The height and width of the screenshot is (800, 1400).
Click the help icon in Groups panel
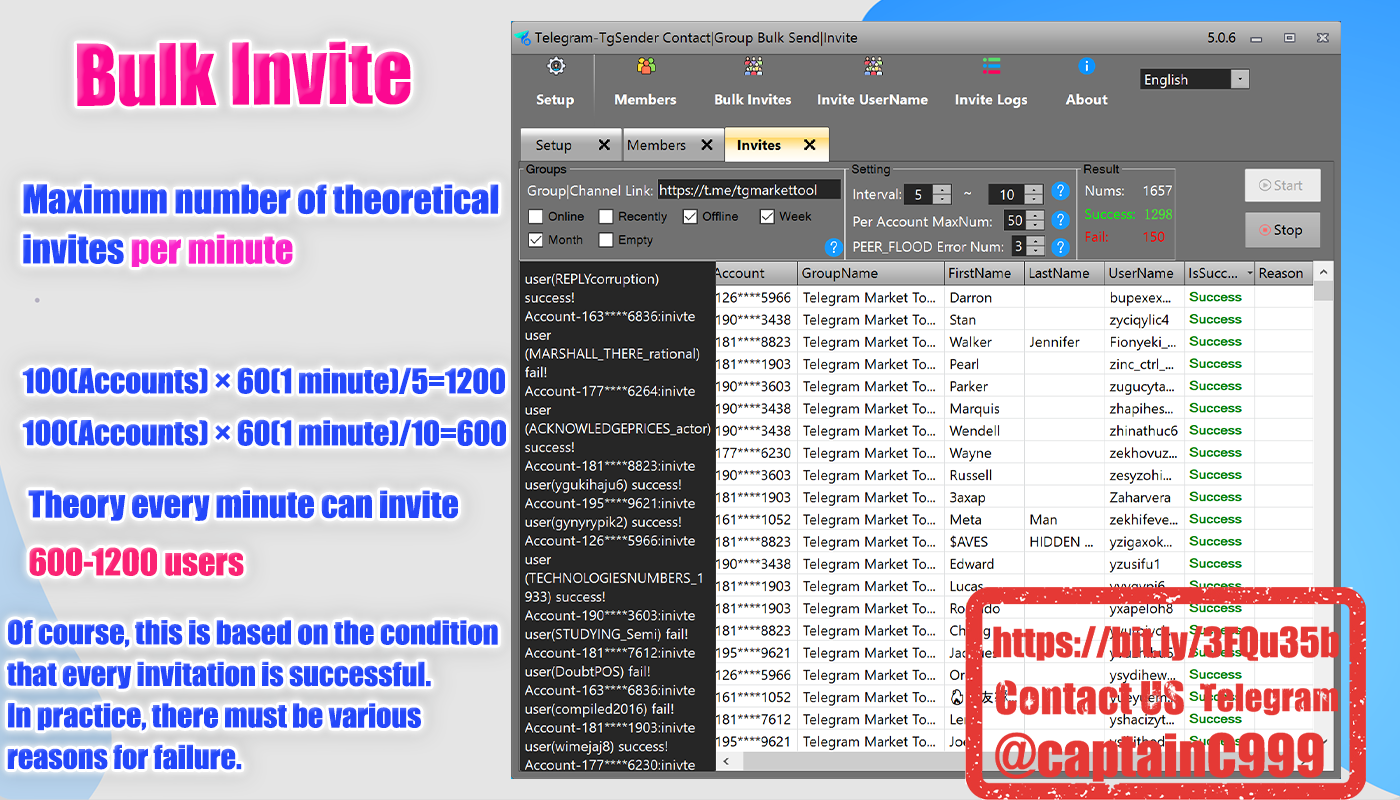tap(832, 247)
